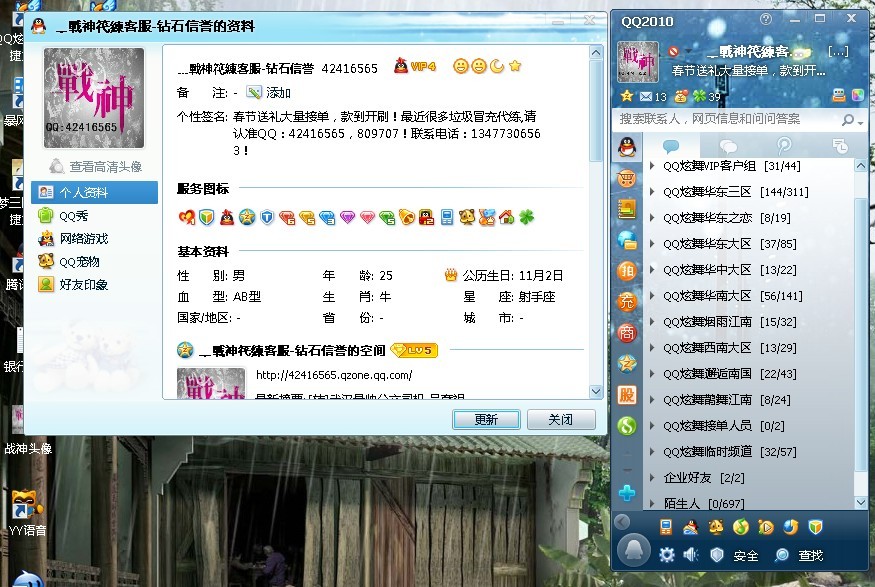Screen dimensions: 875x587
Task: Open online status dropdown in QQ panel
Action: (679, 52)
